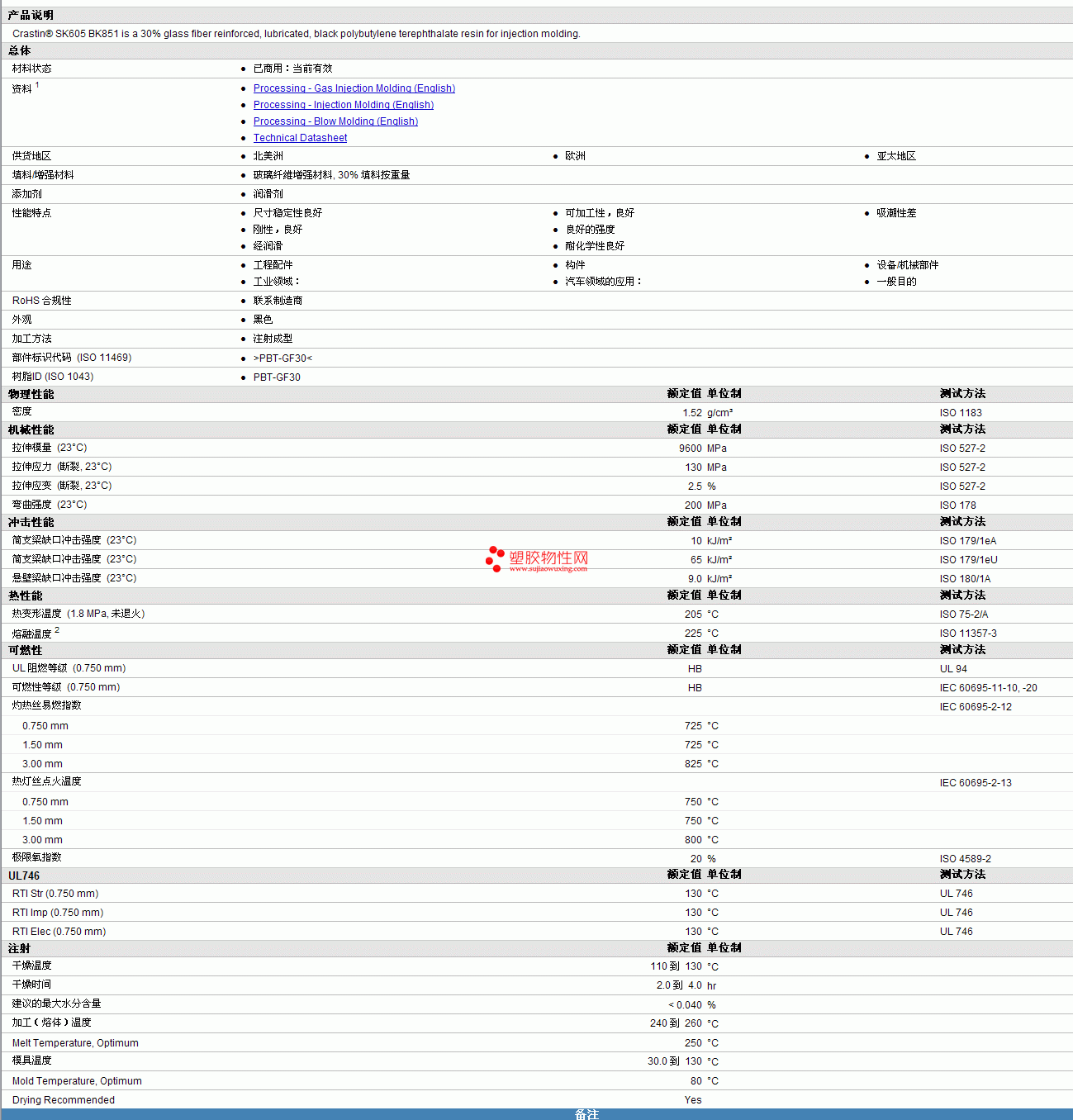Select the 工程配件 use entry

(x=273, y=265)
